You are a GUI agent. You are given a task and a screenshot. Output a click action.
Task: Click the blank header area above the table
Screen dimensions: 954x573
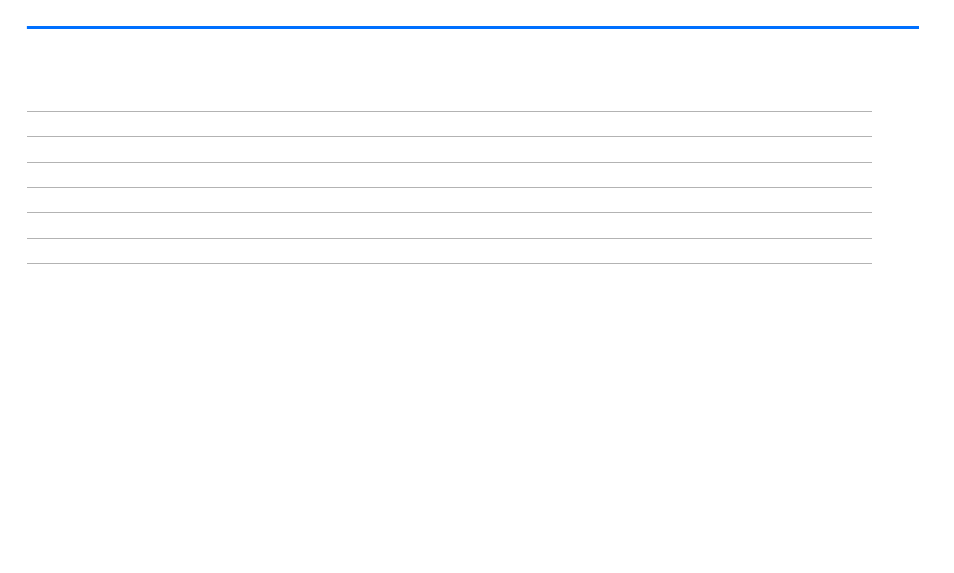(x=449, y=70)
